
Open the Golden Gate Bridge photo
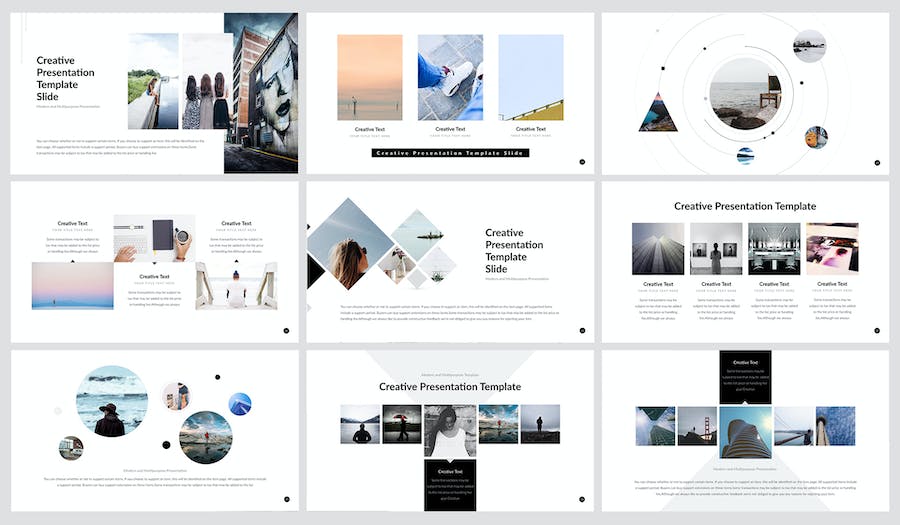click(697, 426)
